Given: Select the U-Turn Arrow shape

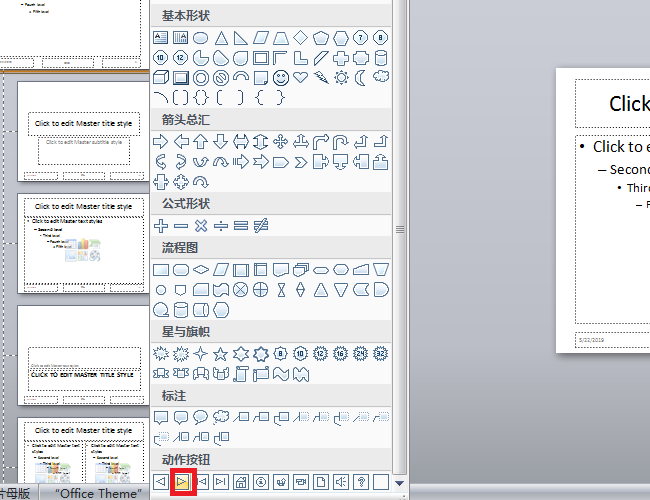Looking at the screenshot, I should click(341, 142).
